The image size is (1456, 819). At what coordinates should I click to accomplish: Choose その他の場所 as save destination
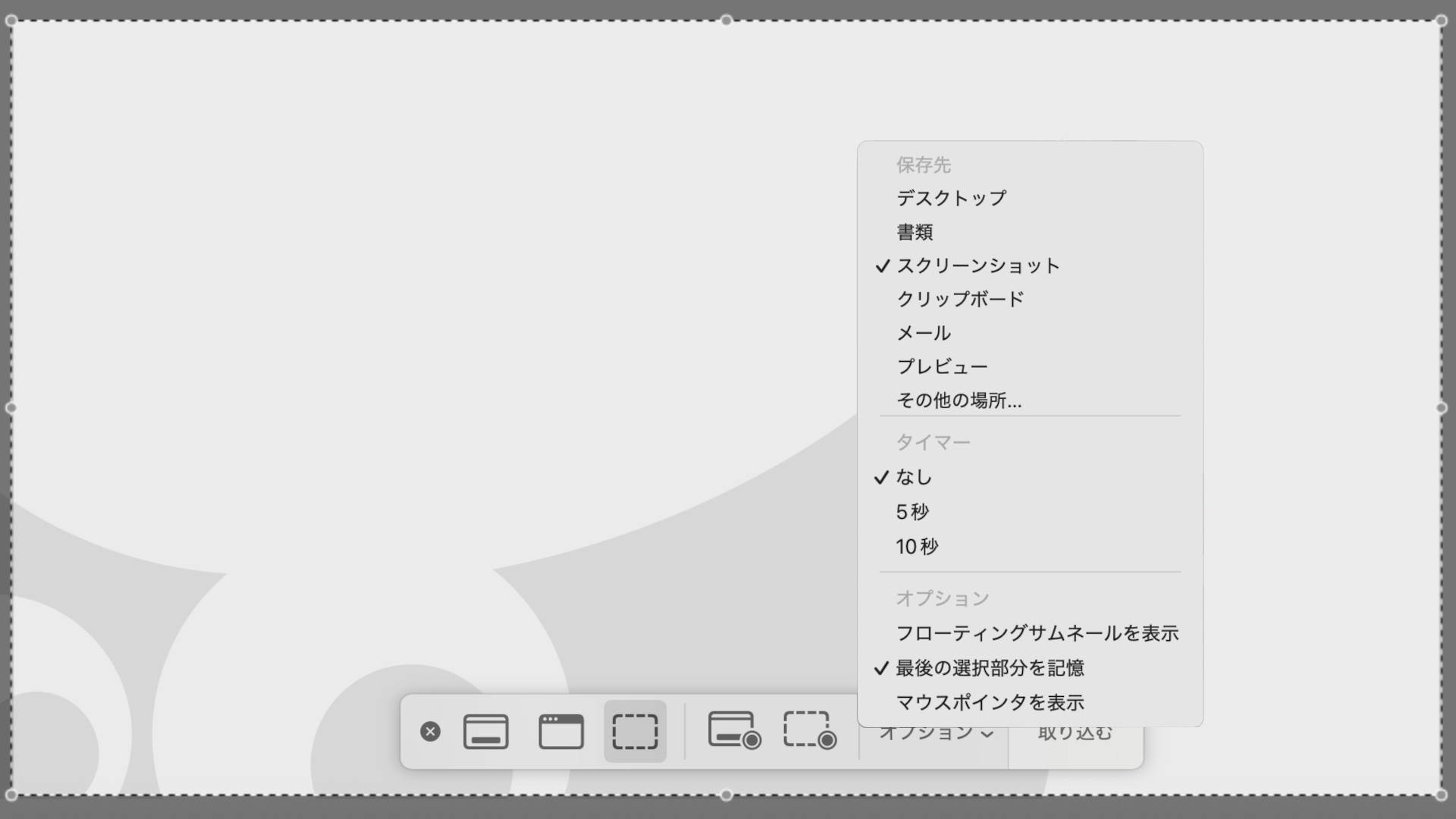(959, 400)
